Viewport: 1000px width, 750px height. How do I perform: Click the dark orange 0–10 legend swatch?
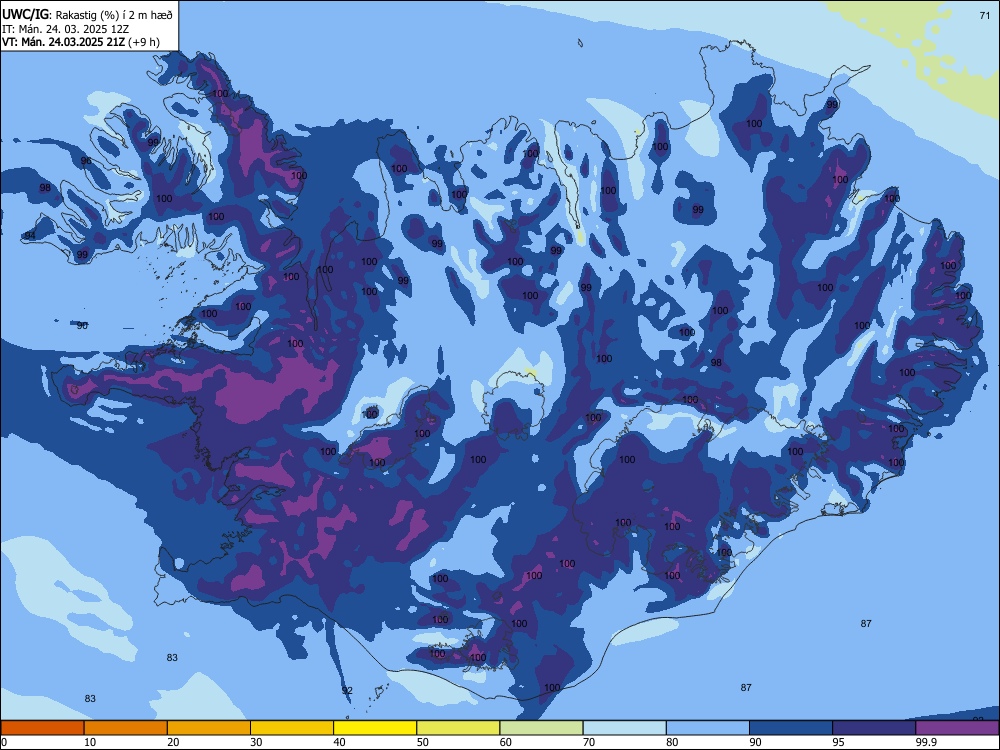point(42,728)
